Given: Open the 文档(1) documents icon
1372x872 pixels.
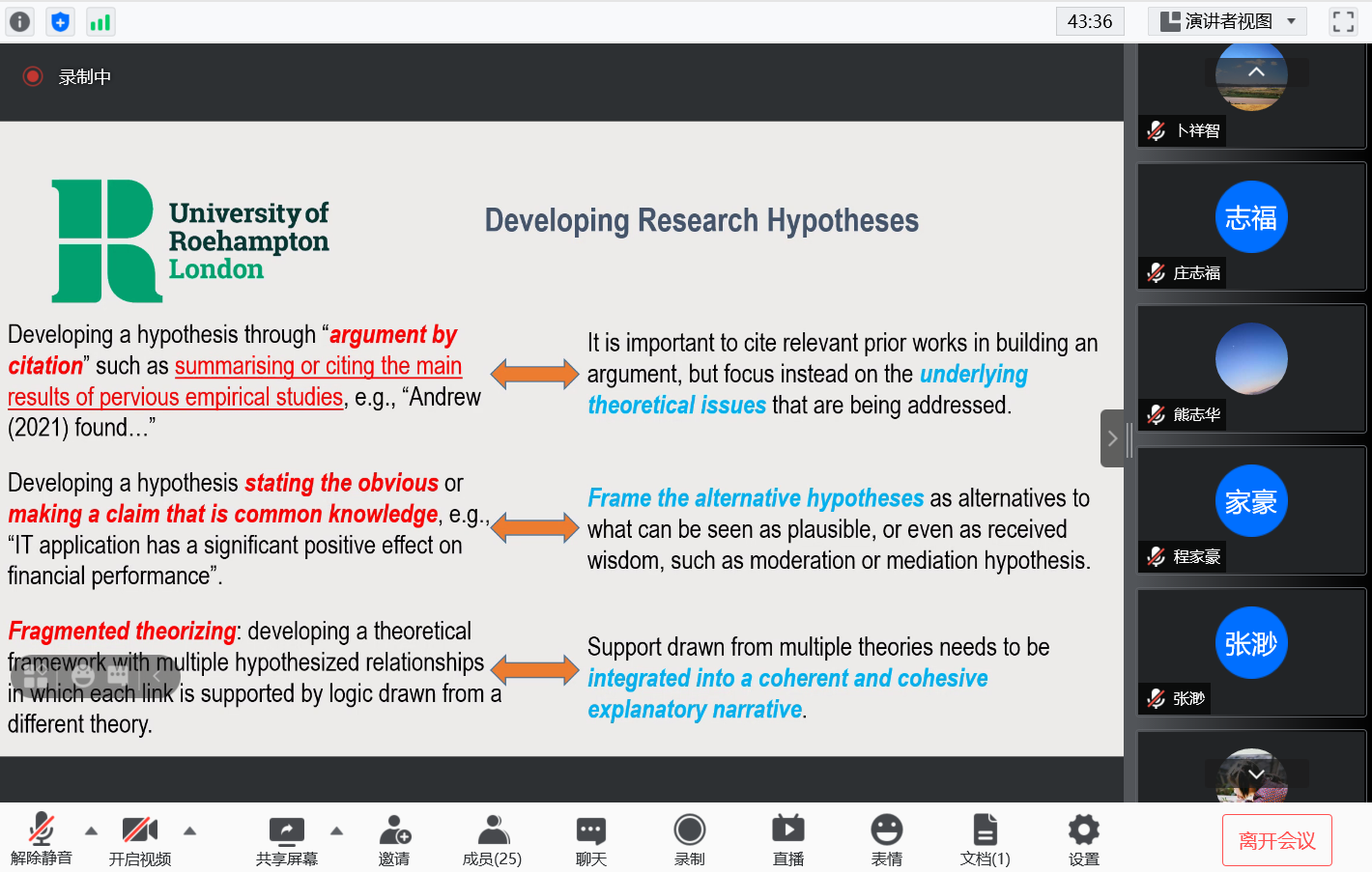Looking at the screenshot, I should point(985,838).
